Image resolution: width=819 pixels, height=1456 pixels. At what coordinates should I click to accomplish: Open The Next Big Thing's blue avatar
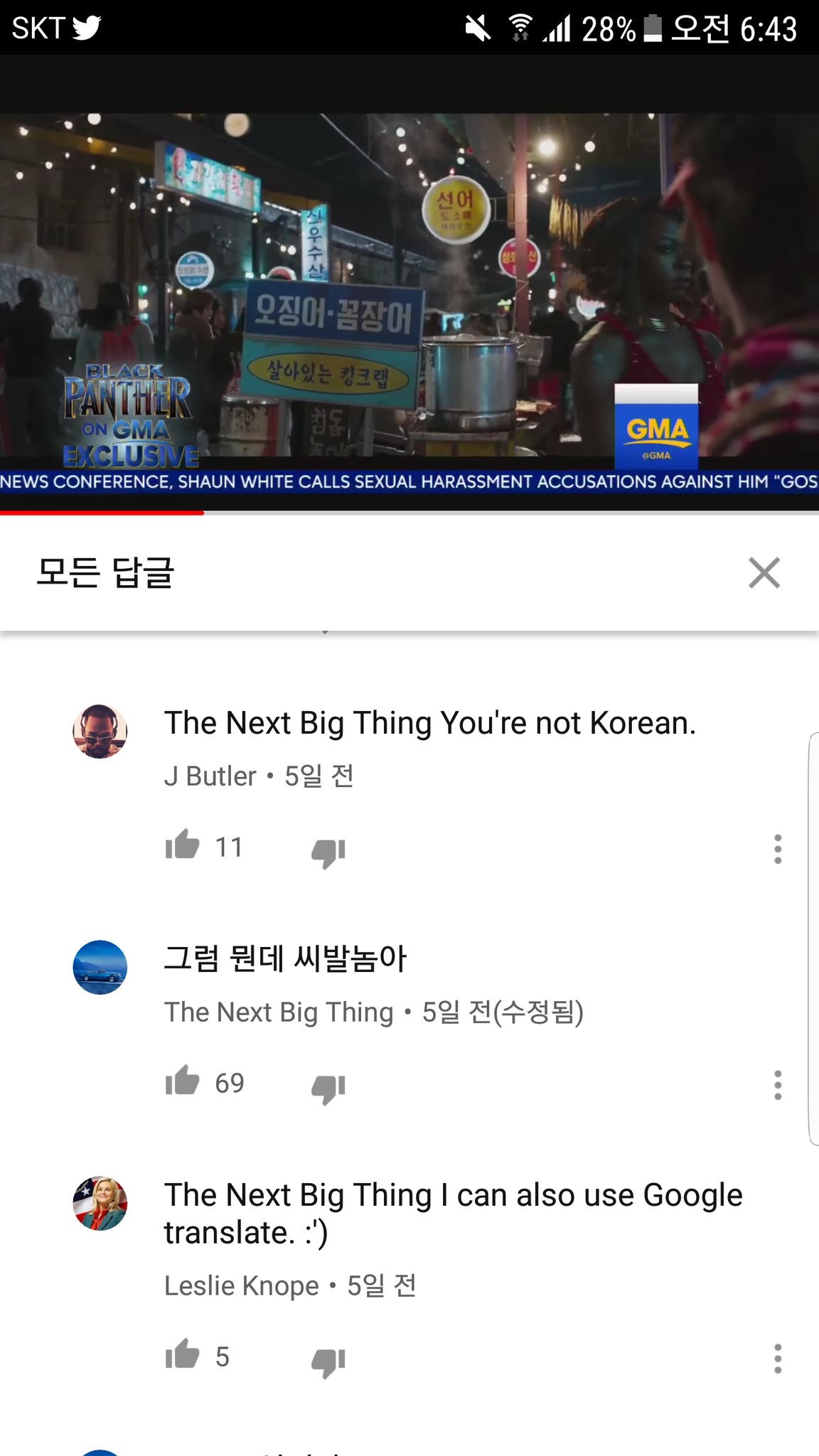100,968
